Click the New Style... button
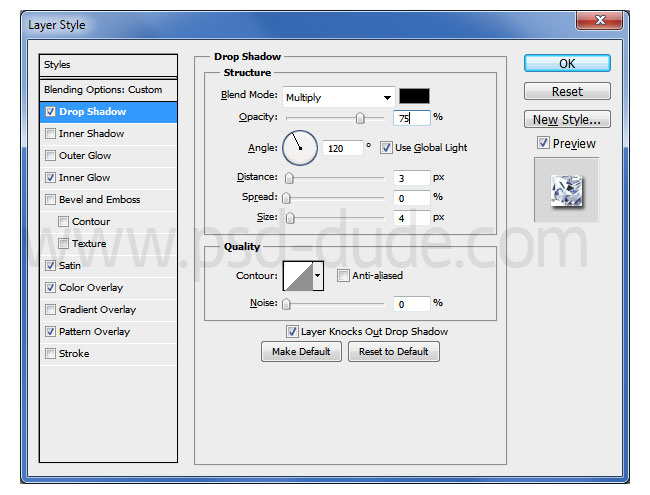Viewport: 650px width, 495px height. [567, 119]
